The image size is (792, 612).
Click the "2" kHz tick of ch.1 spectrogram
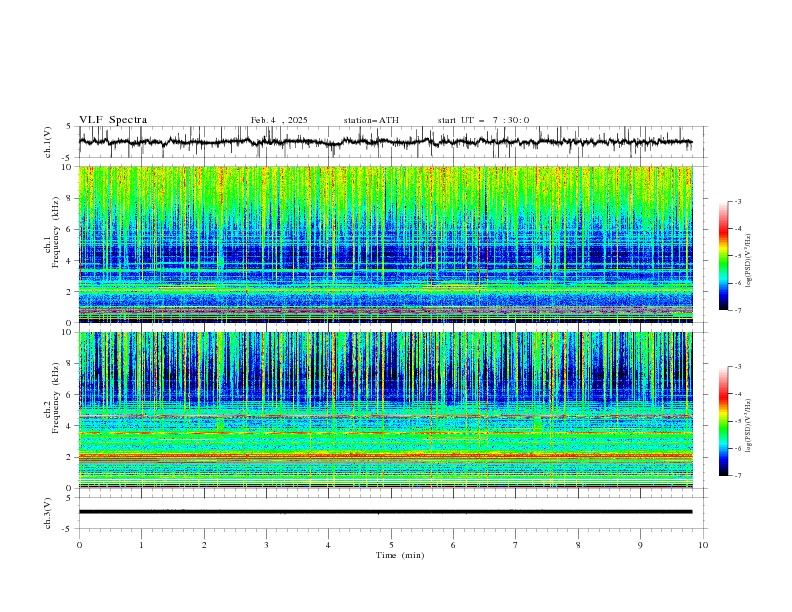click(x=70, y=292)
